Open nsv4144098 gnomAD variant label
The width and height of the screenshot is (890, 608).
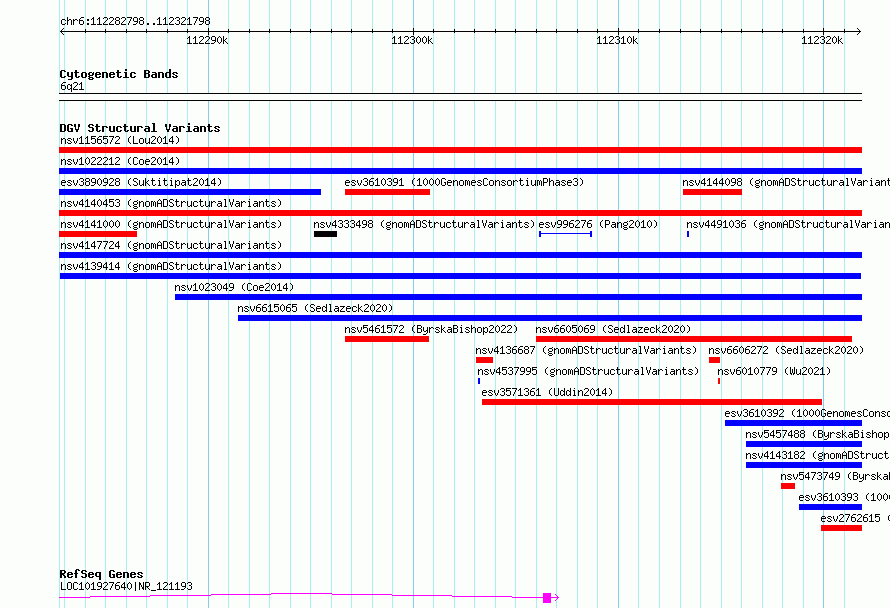click(786, 182)
